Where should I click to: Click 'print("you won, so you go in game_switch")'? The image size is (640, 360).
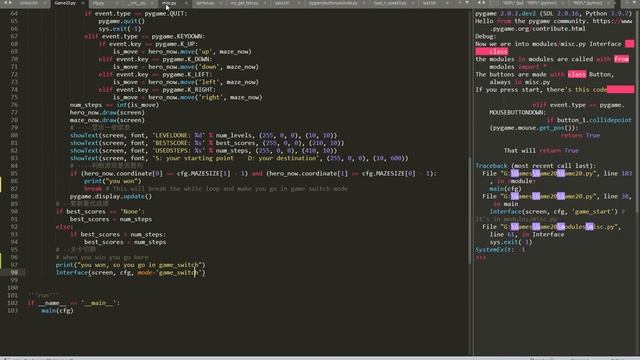pos(131,265)
